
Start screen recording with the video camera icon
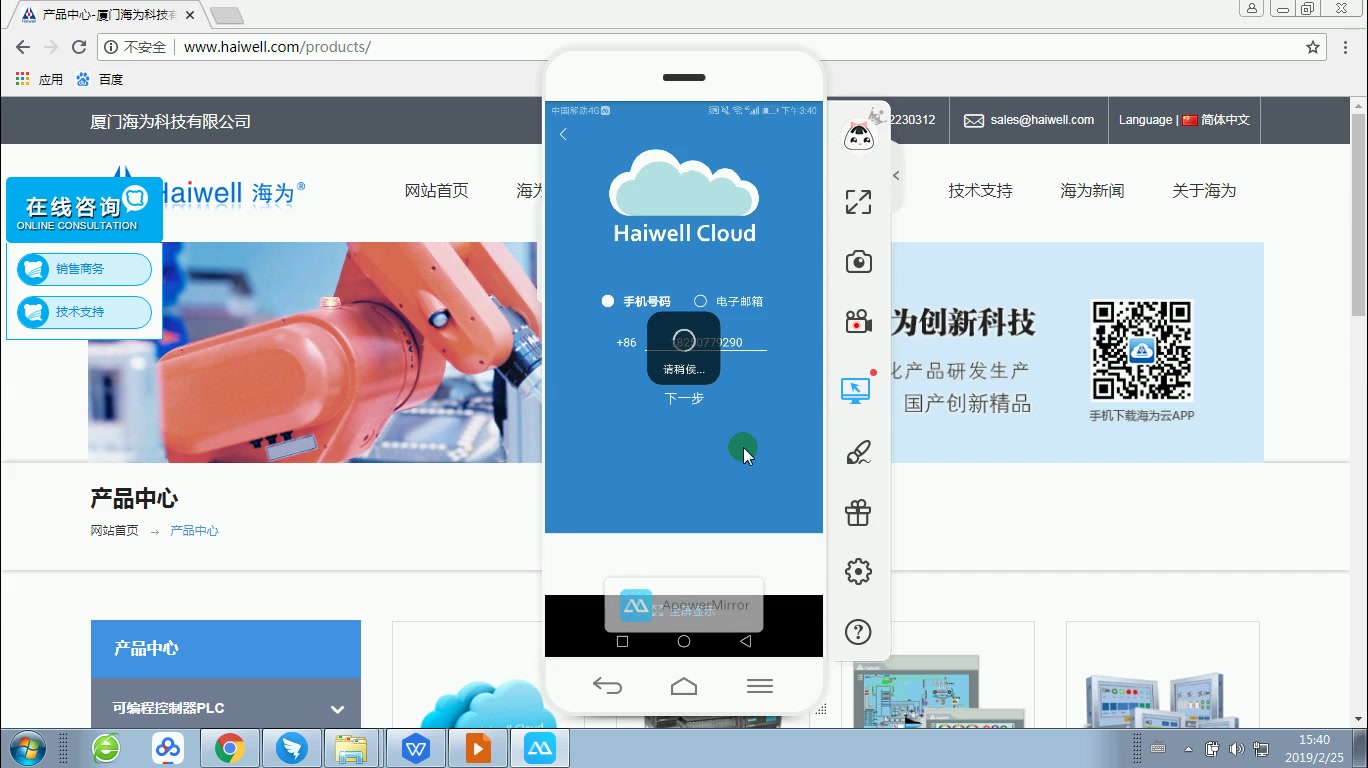click(x=858, y=322)
